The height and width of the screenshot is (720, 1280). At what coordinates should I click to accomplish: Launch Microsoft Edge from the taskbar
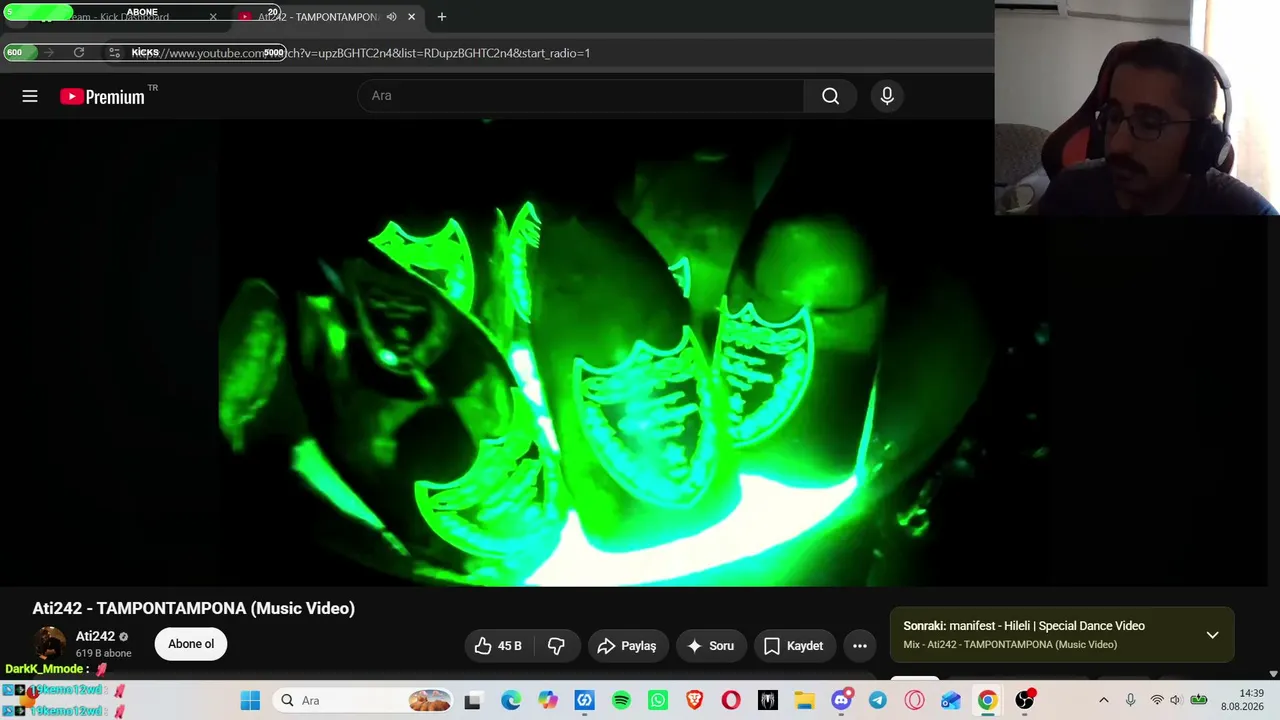511,700
